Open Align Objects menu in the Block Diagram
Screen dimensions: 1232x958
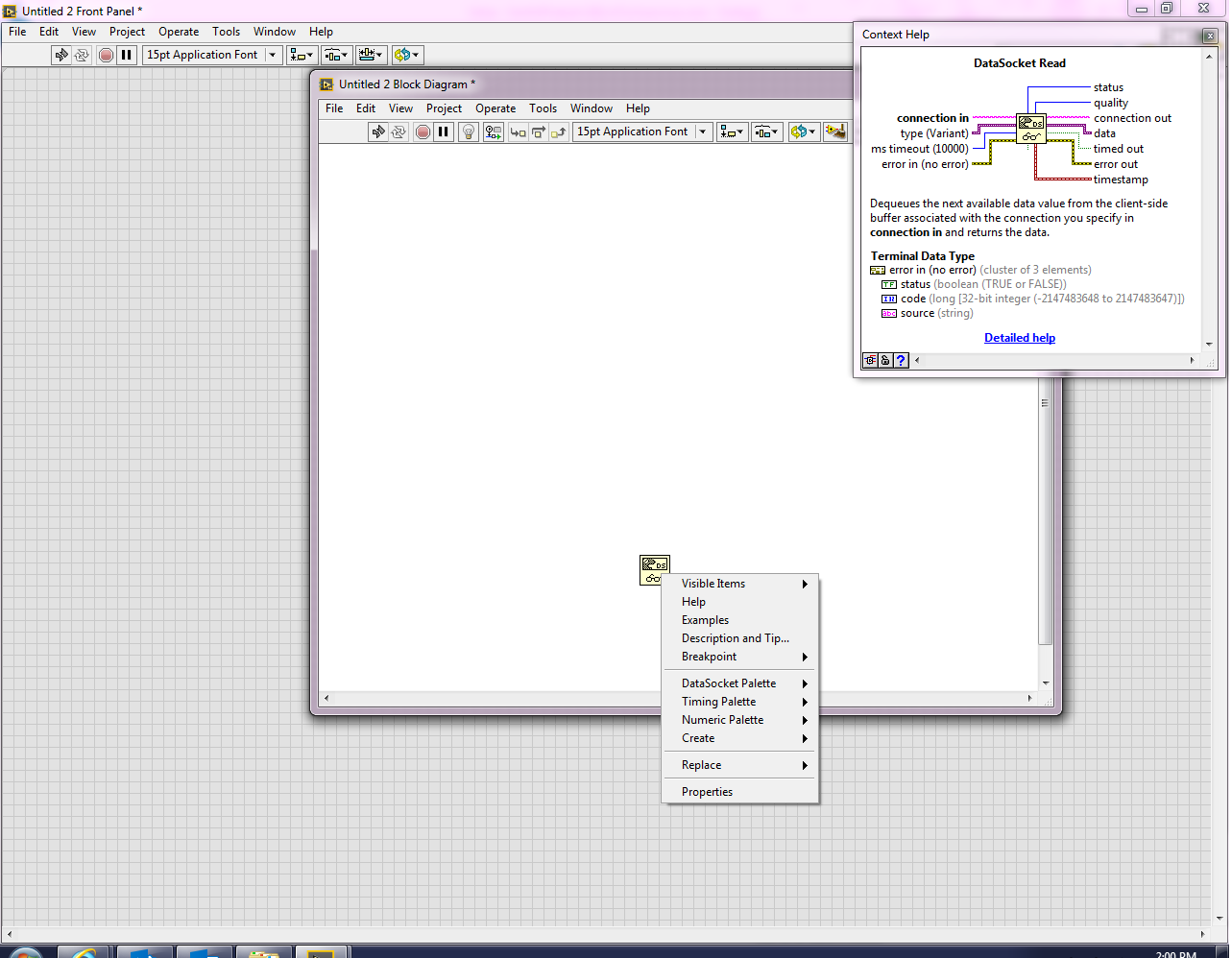tap(733, 132)
